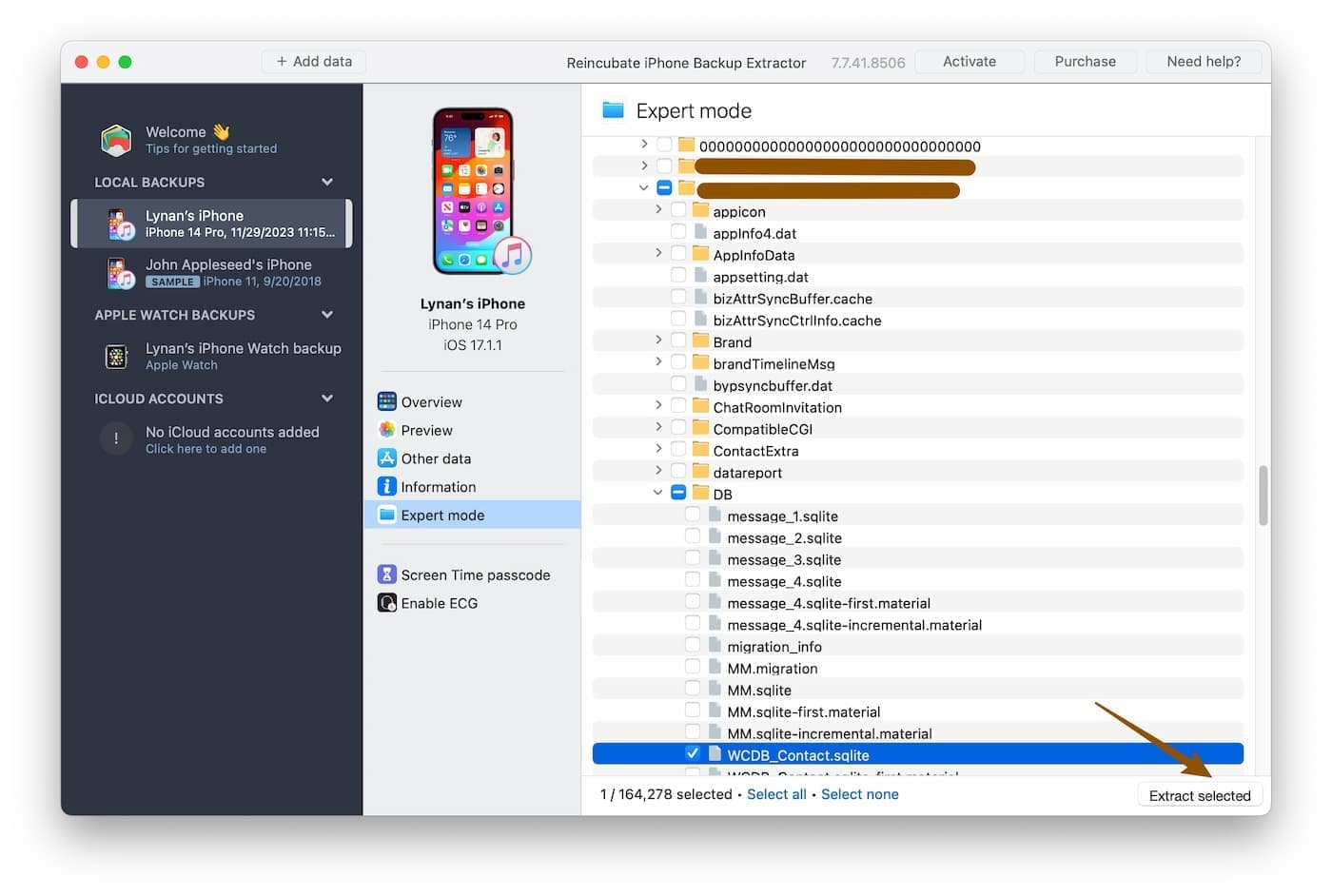Click the Select all link
Screen dimensions: 1332x896
(776, 794)
